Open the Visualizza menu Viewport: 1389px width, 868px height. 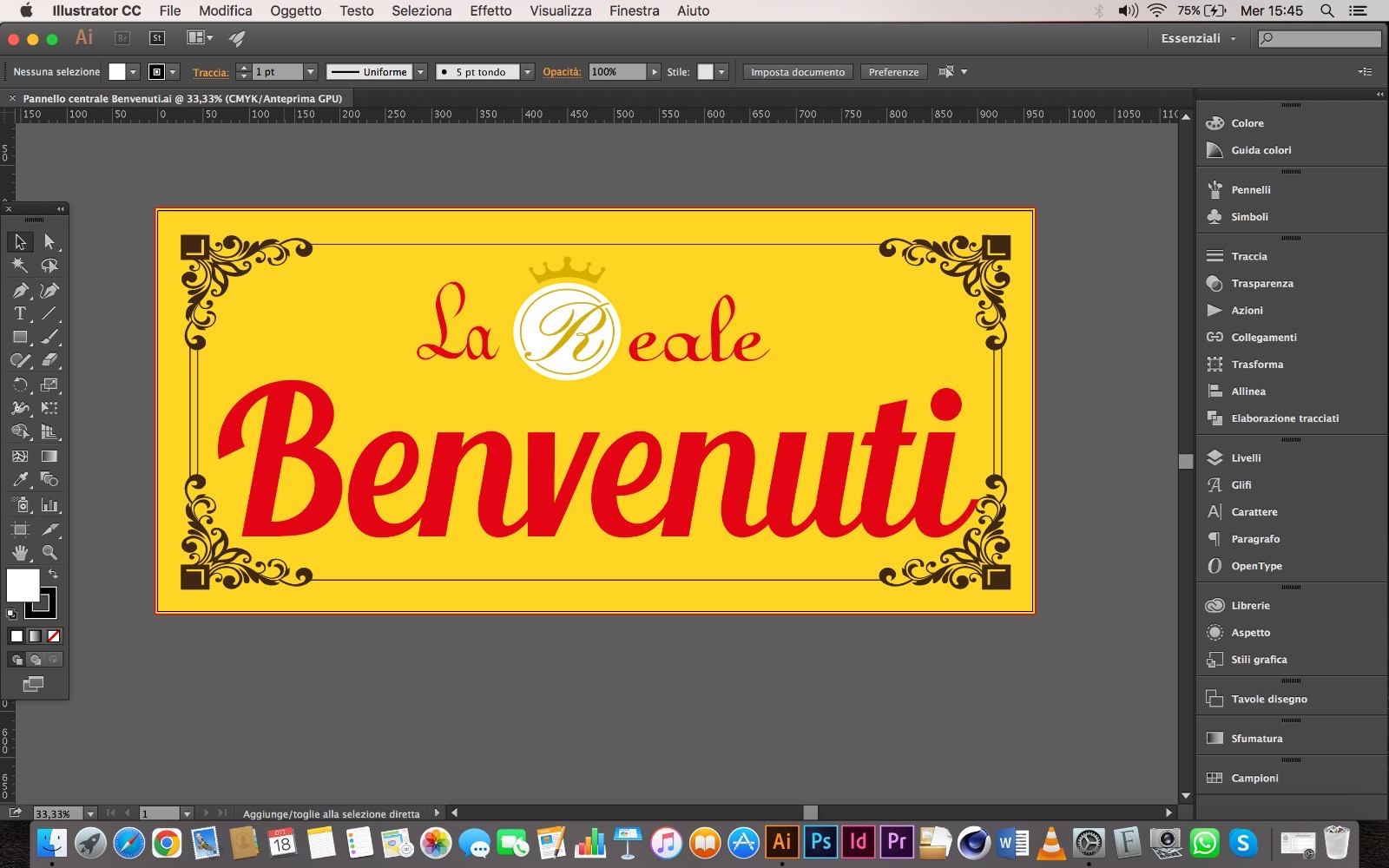[x=561, y=10]
